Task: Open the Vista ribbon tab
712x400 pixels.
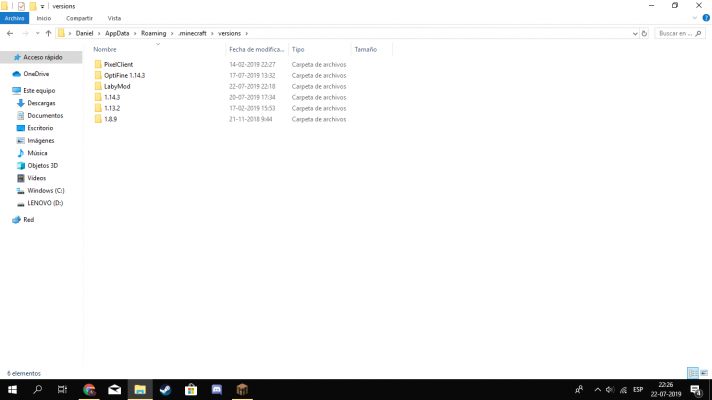Action: pyautogui.click(x=114, y=18)
